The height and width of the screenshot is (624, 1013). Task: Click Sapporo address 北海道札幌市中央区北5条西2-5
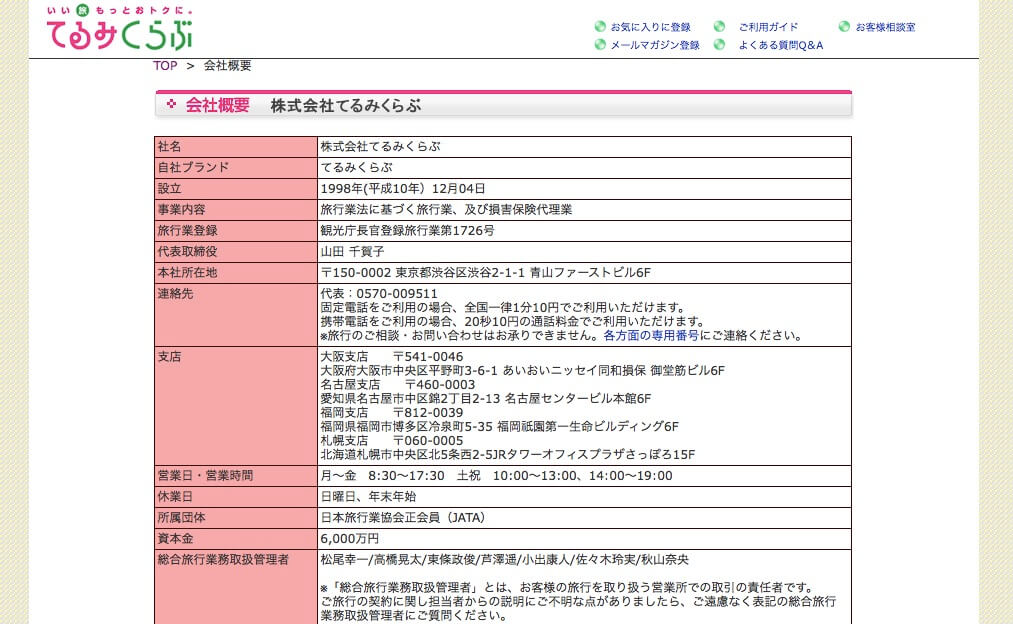[x=508, y=455]
